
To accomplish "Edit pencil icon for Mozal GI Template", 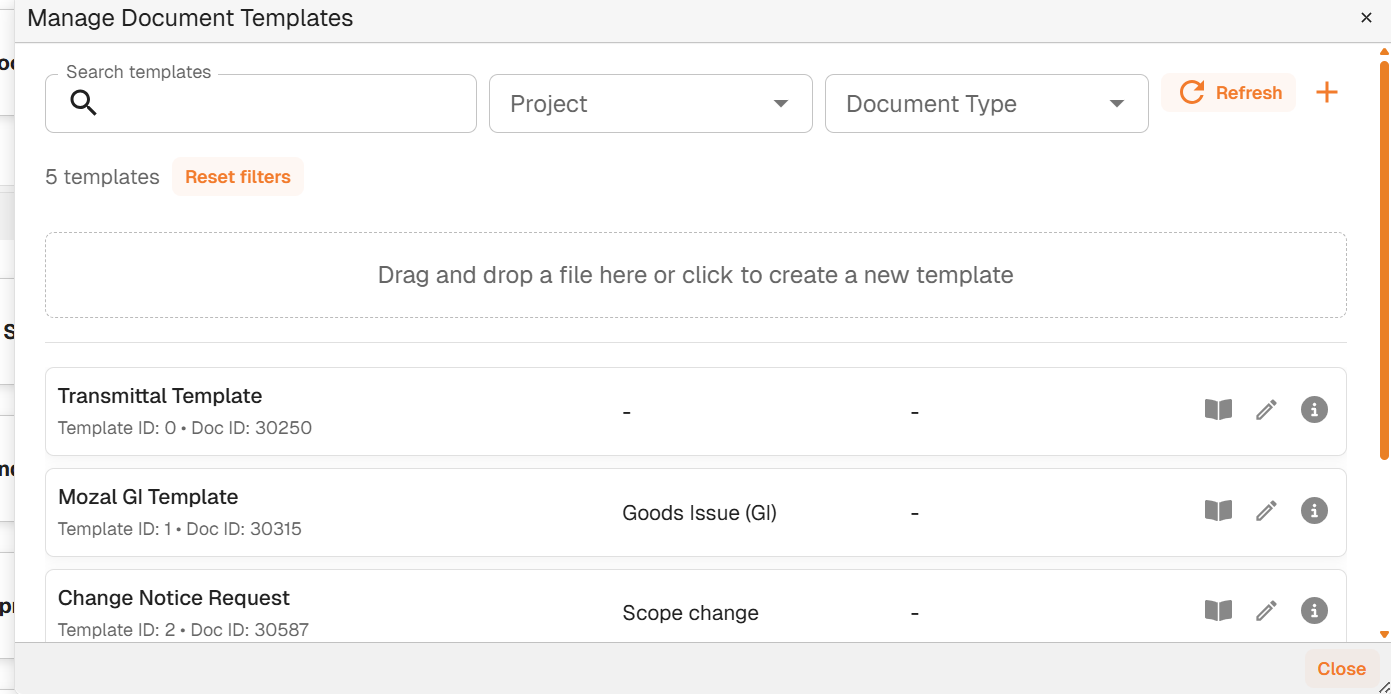I will tap(1266, 511).
